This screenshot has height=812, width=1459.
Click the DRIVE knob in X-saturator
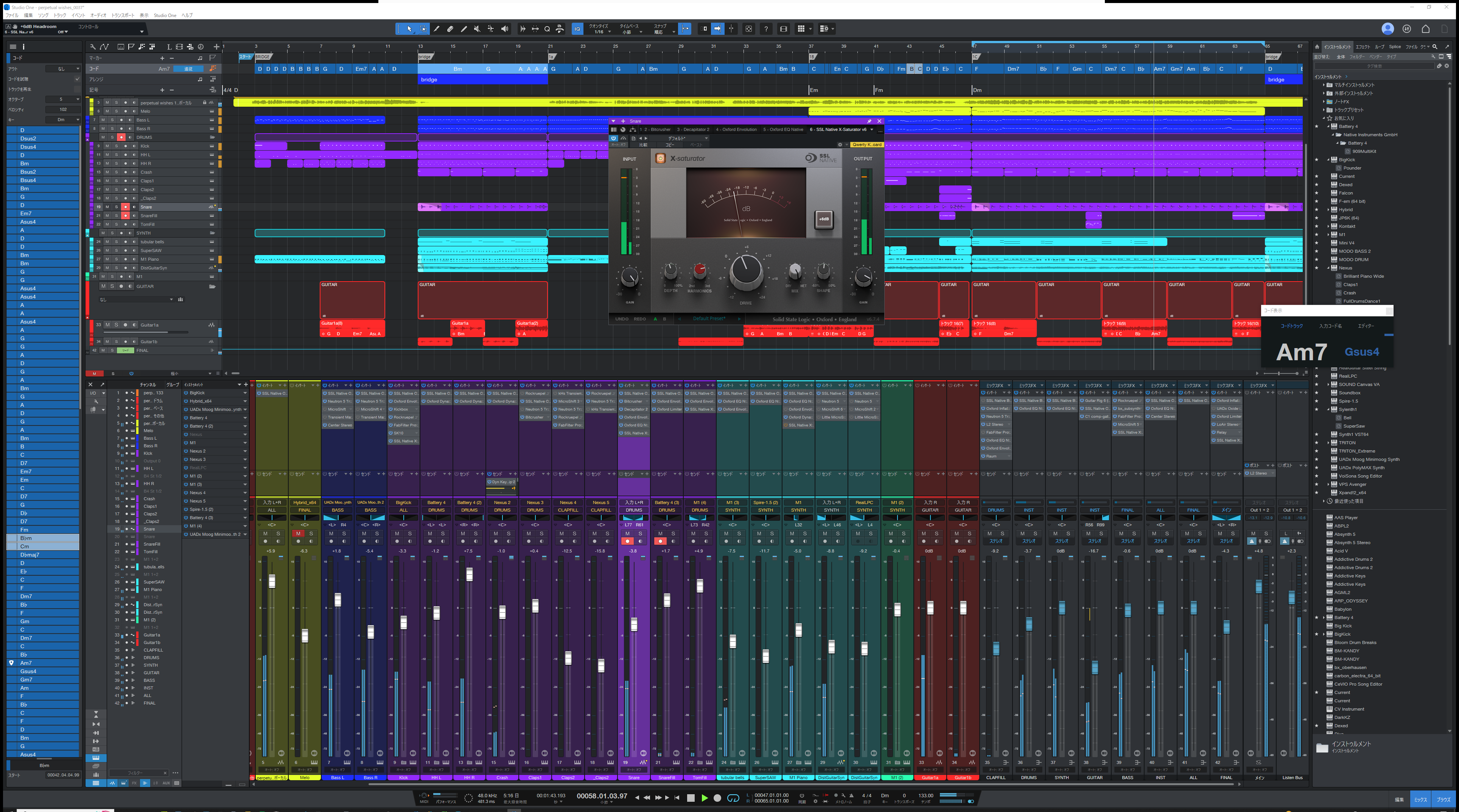746,271
